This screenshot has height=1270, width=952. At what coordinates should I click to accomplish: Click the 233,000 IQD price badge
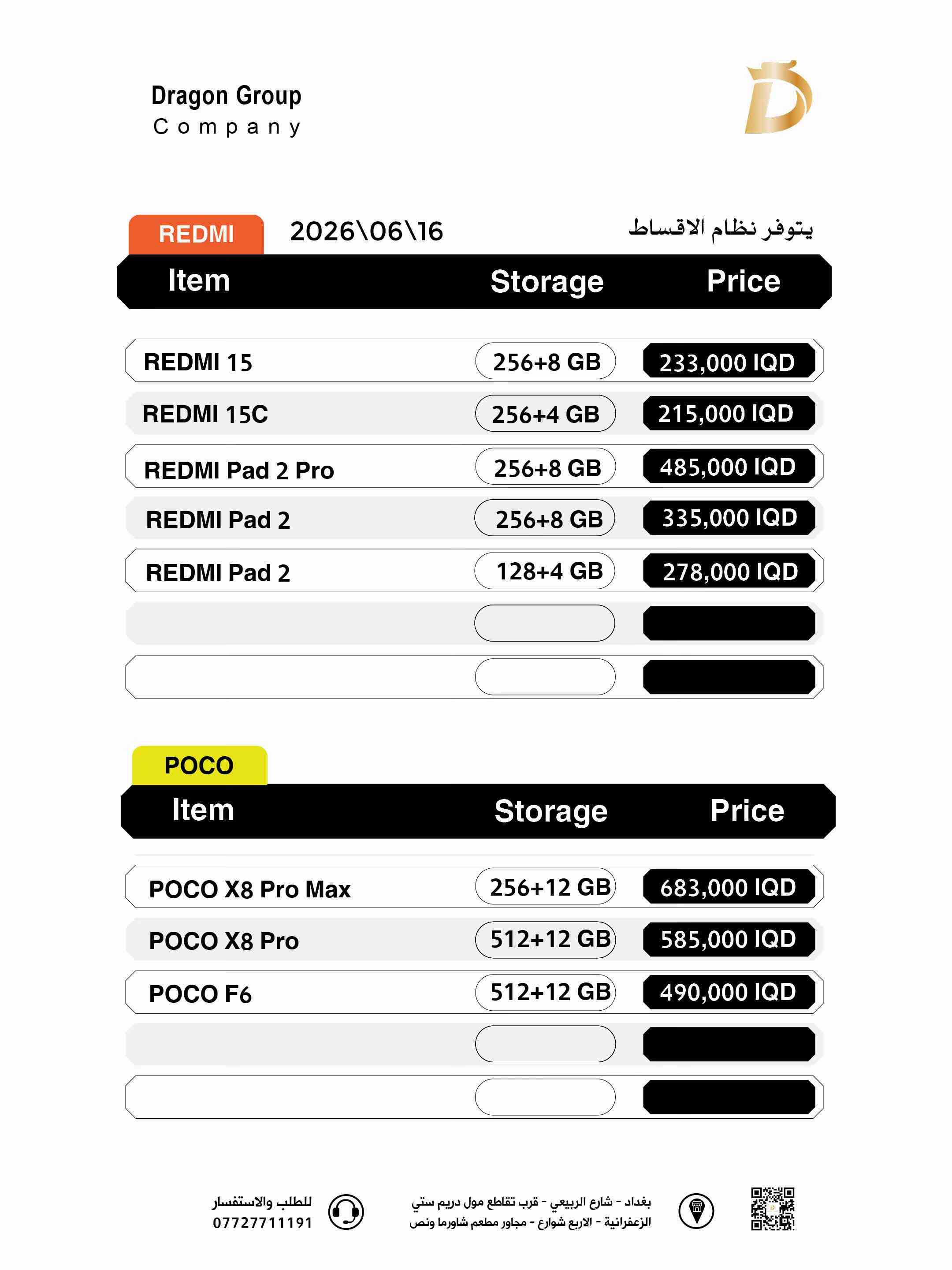click(729, 361)
